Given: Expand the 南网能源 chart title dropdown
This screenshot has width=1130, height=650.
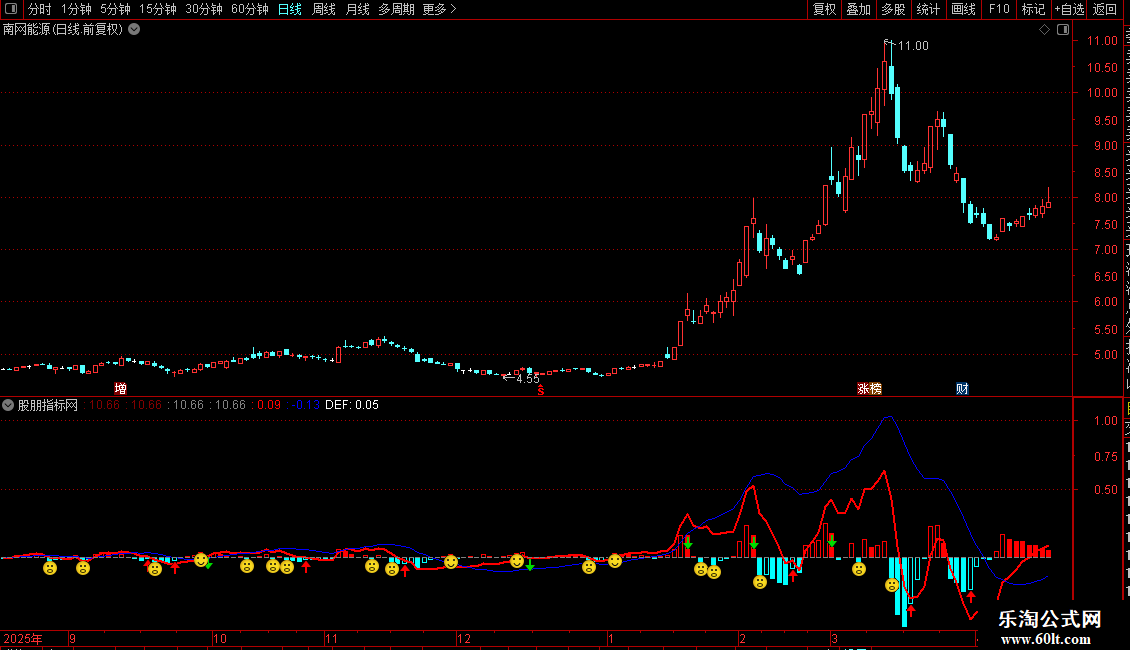Looking at the screenshot, I should pos(134,30).
